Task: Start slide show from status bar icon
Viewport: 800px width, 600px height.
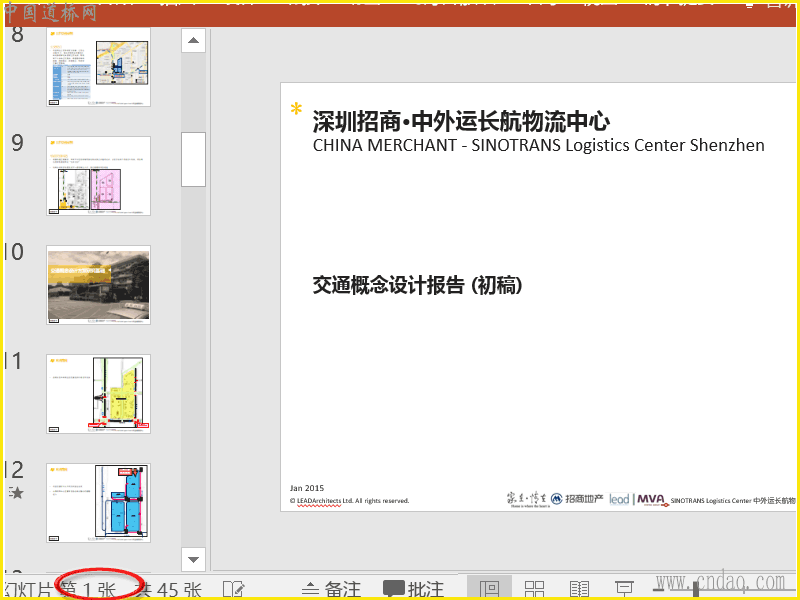Action: pos(624,589)
